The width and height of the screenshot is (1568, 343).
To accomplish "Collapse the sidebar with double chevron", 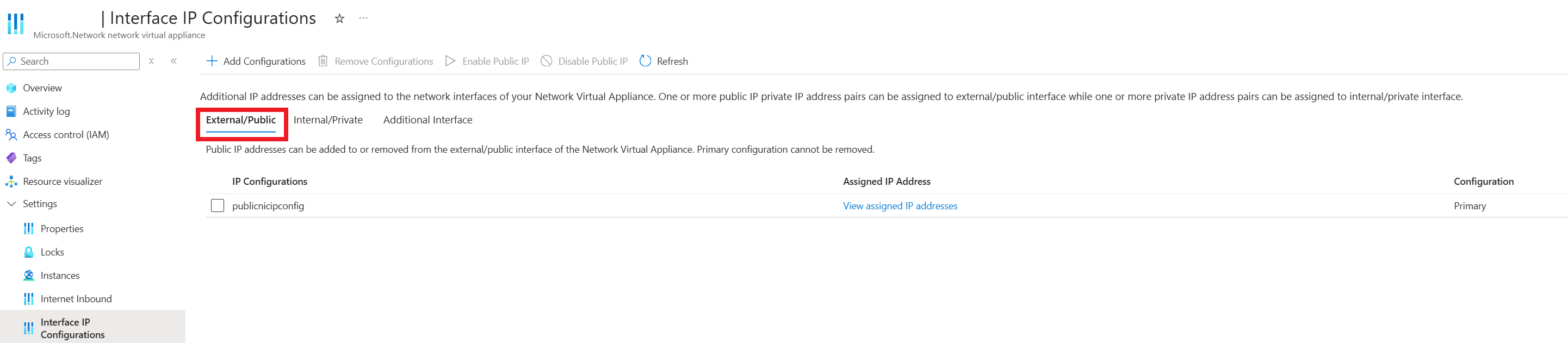I will tap(174, 61).
